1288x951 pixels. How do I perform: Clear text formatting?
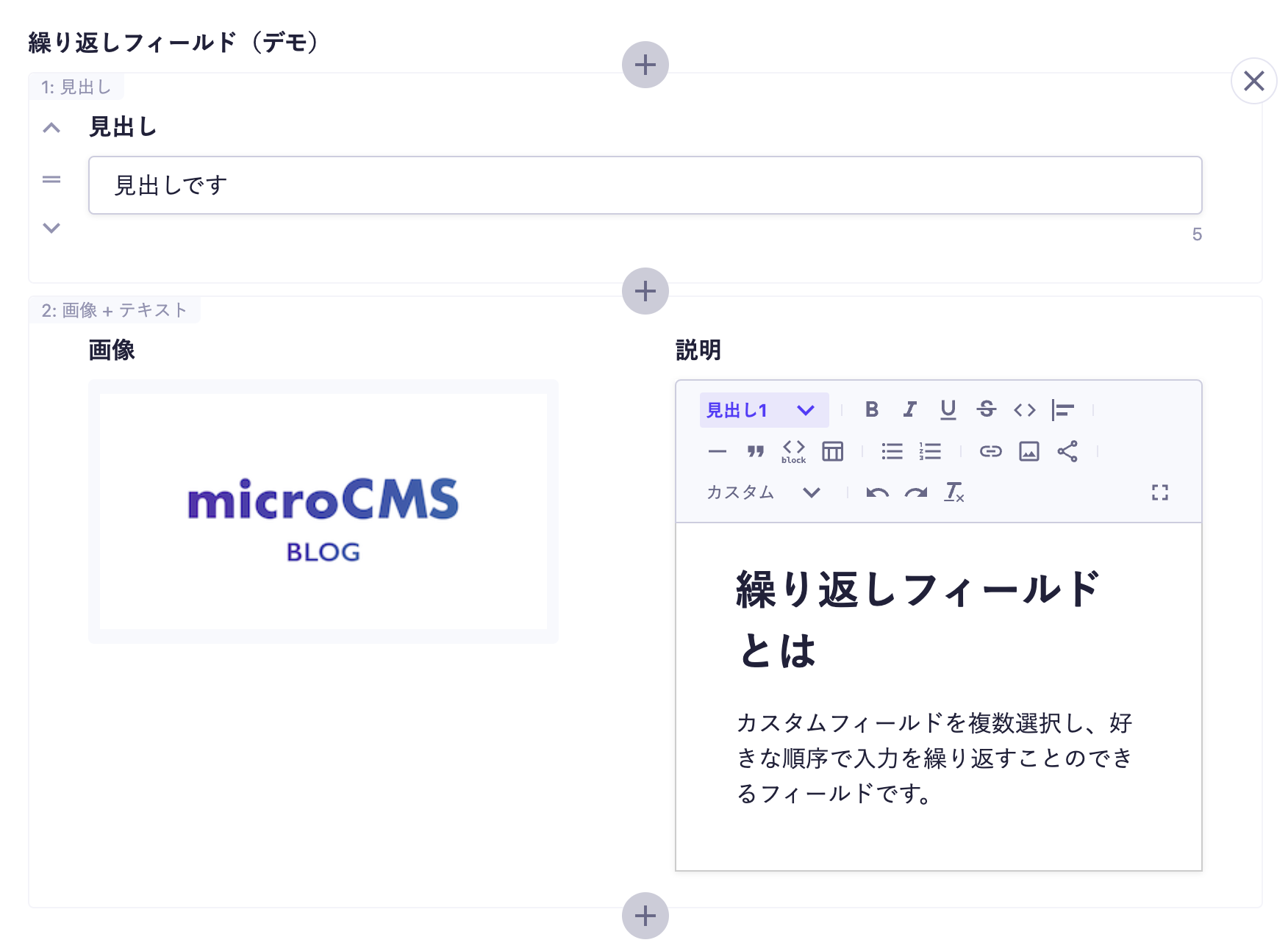(954, 492)
